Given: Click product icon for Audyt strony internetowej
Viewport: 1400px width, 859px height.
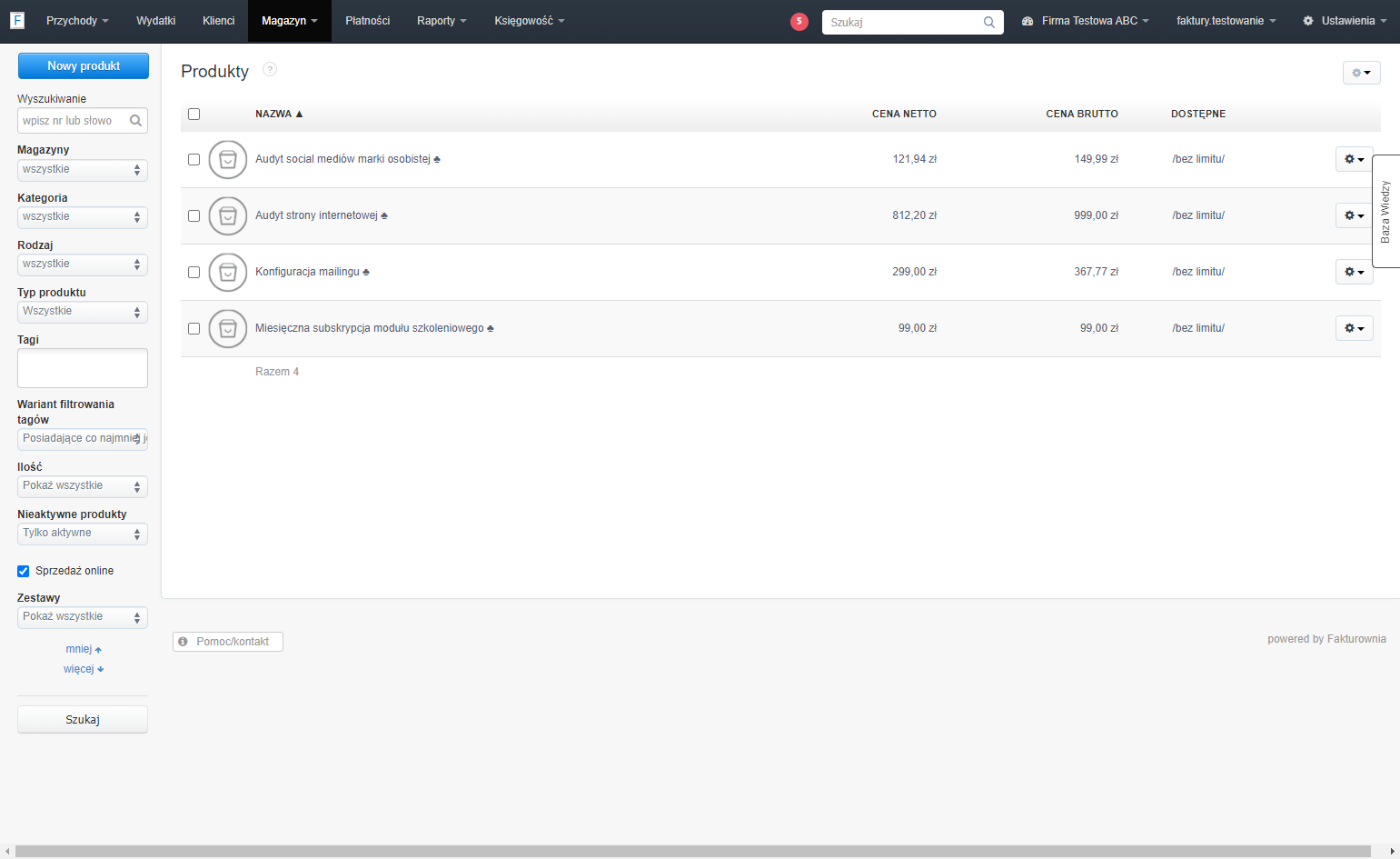Looking at the screenshot, I should 228,216.
